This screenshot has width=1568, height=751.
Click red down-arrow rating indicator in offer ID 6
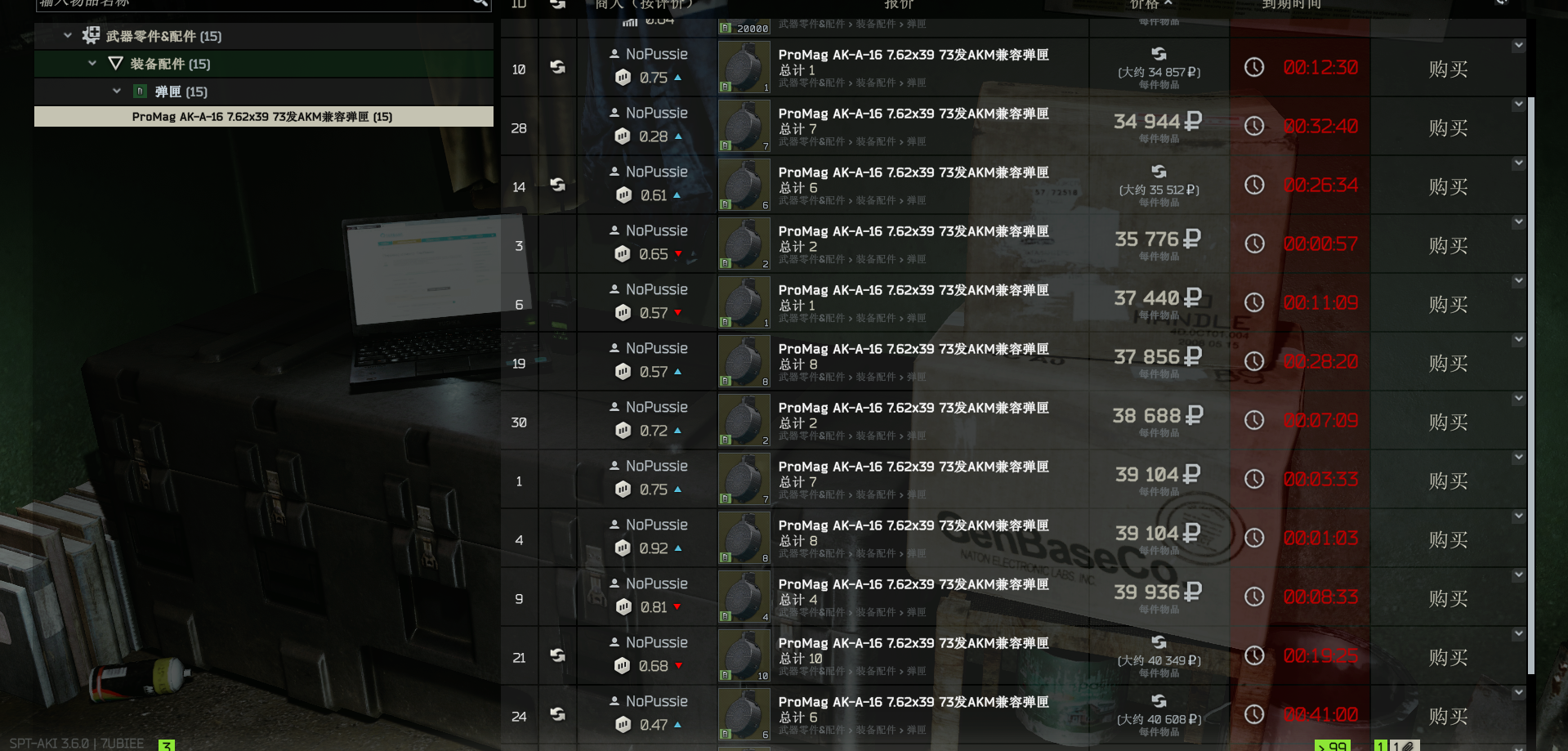[x=677, y=313]
